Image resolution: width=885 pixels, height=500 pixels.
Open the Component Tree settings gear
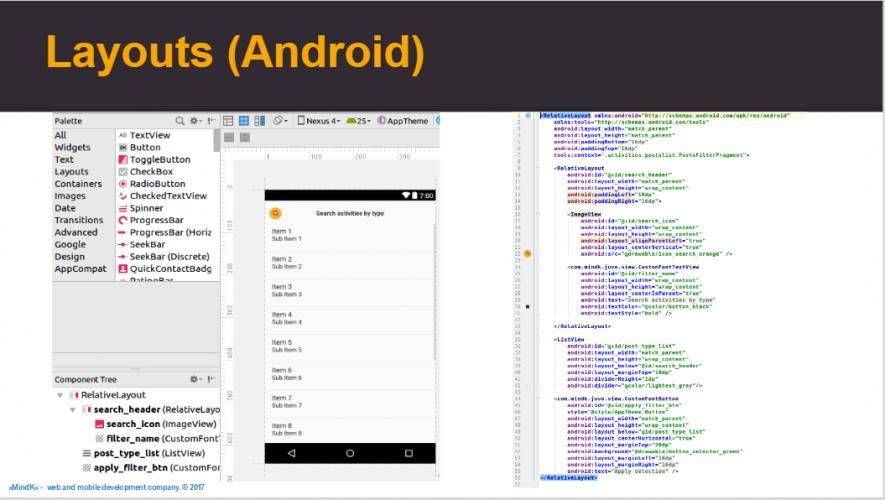(x=195, y=380)
